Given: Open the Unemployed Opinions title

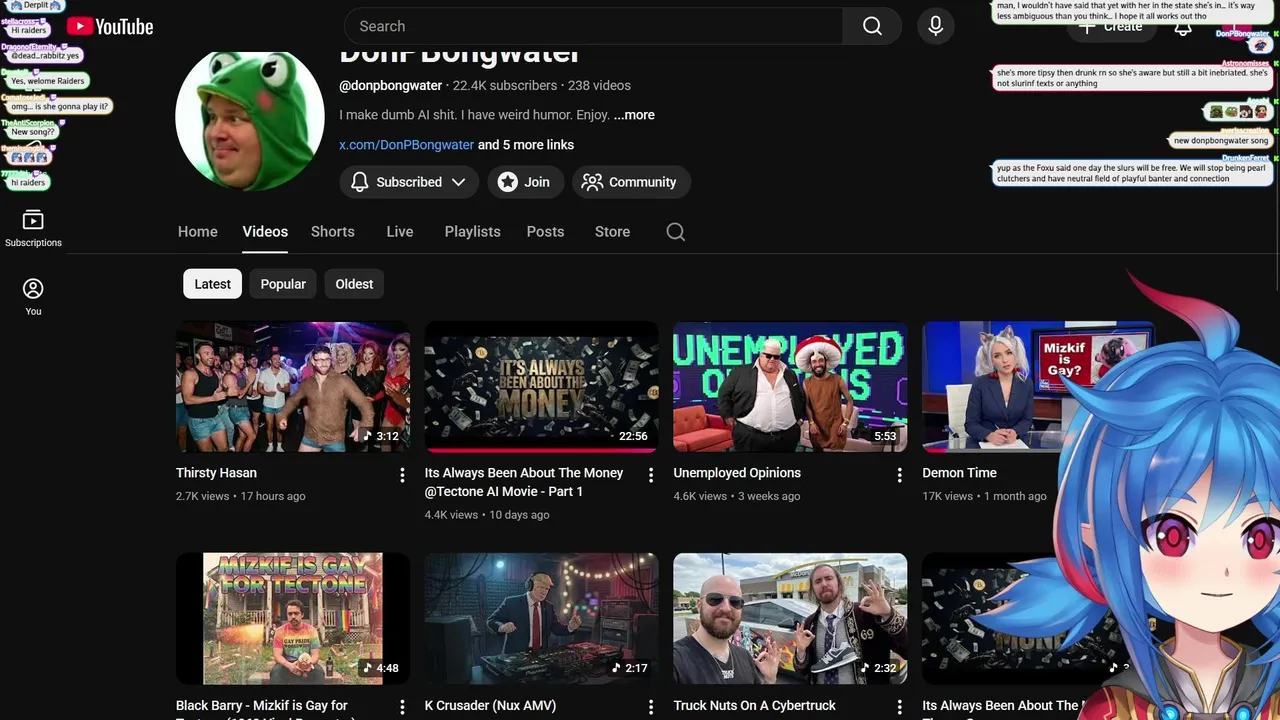Looking at the screenshot, I should pyautogui.click(x=737, y=473).
